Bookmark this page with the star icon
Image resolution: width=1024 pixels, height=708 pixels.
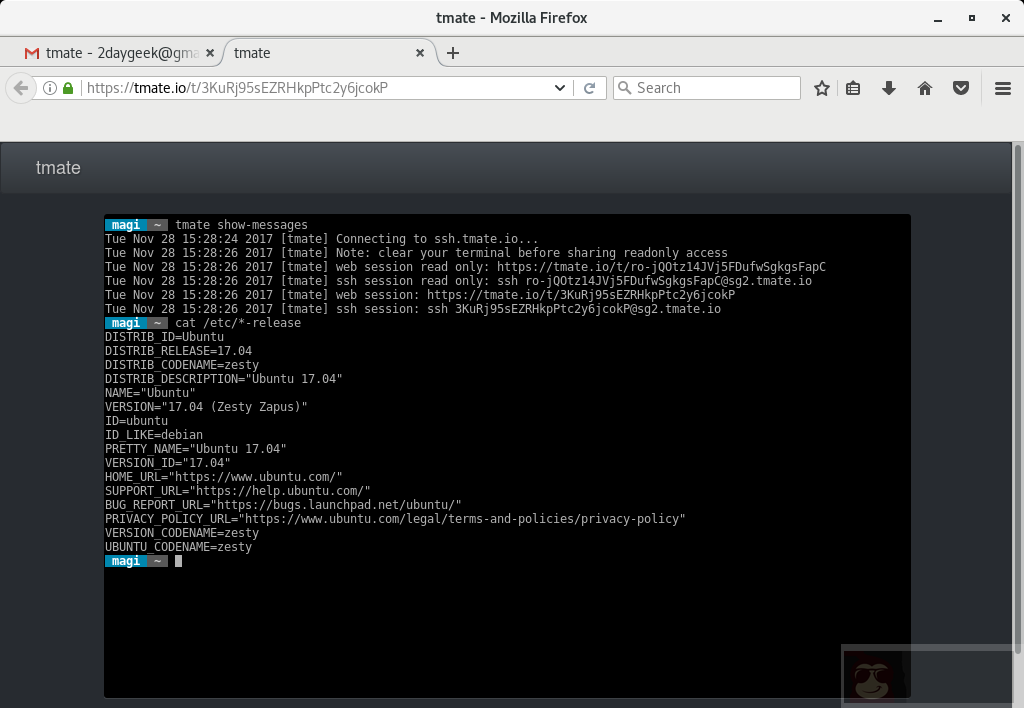pos(822,88)
